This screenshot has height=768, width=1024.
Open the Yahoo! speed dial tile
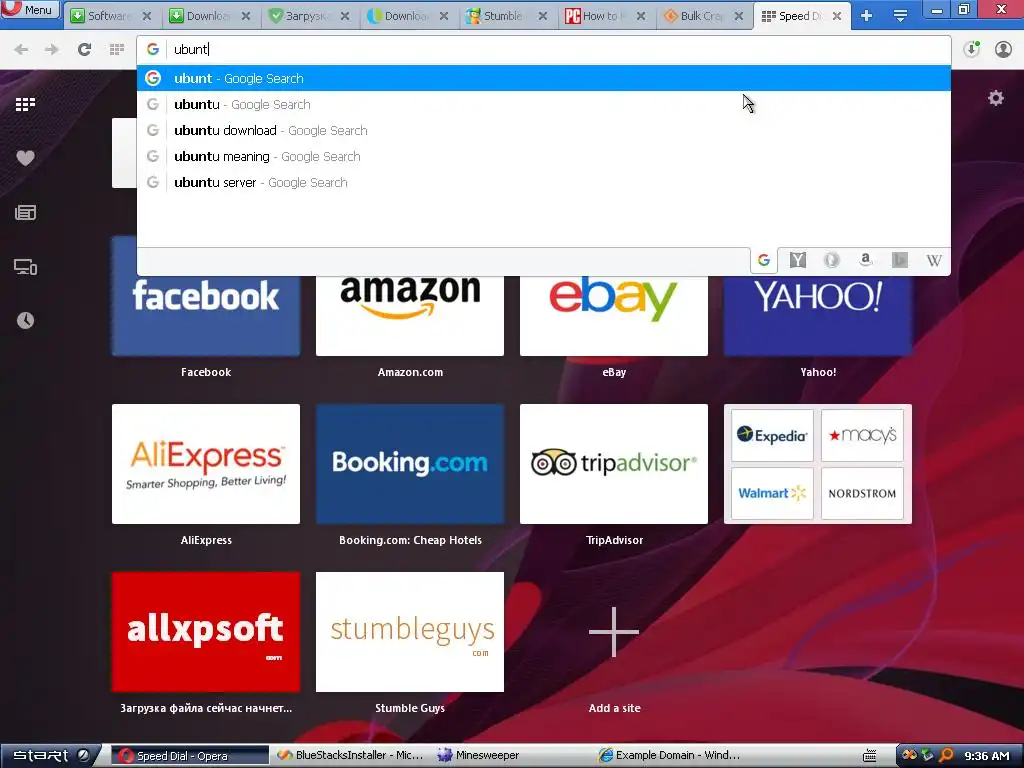[x=818, y=316]
